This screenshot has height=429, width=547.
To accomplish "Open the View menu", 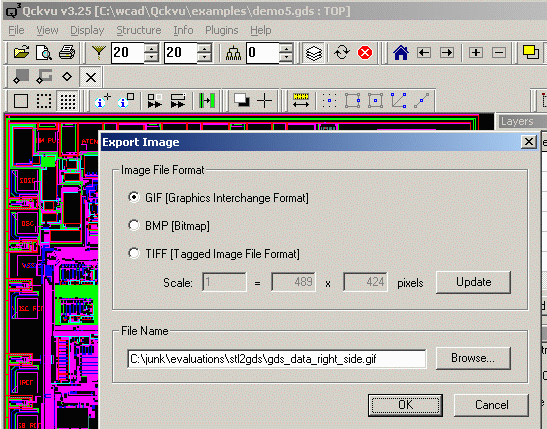I will (47, 30).
